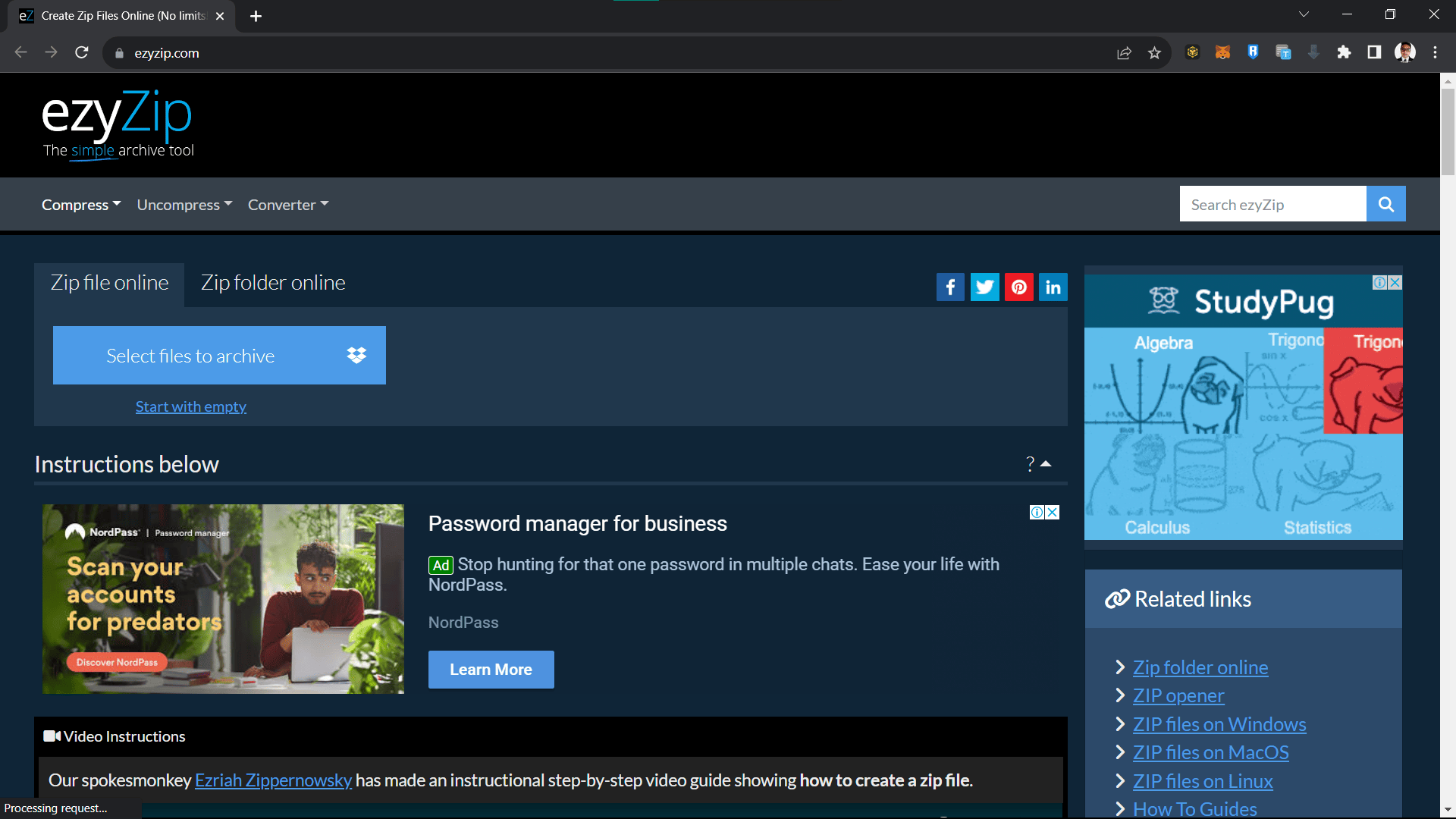Screen dimensions: 1456x819
Task: Switch to the Zip folder online tab
Action: tap(272, 282)
